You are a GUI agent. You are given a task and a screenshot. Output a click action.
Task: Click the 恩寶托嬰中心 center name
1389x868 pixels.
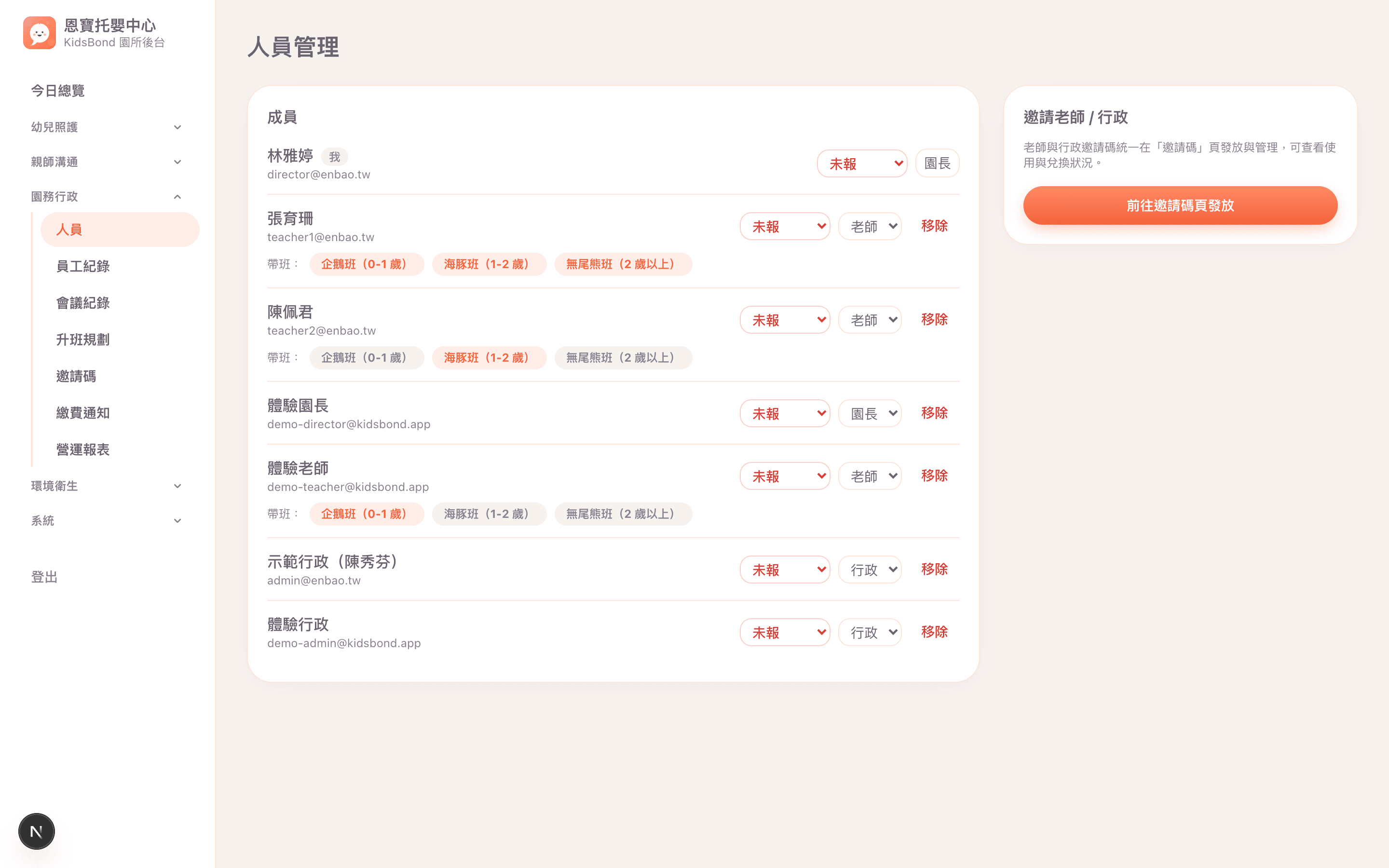point(110,25)
